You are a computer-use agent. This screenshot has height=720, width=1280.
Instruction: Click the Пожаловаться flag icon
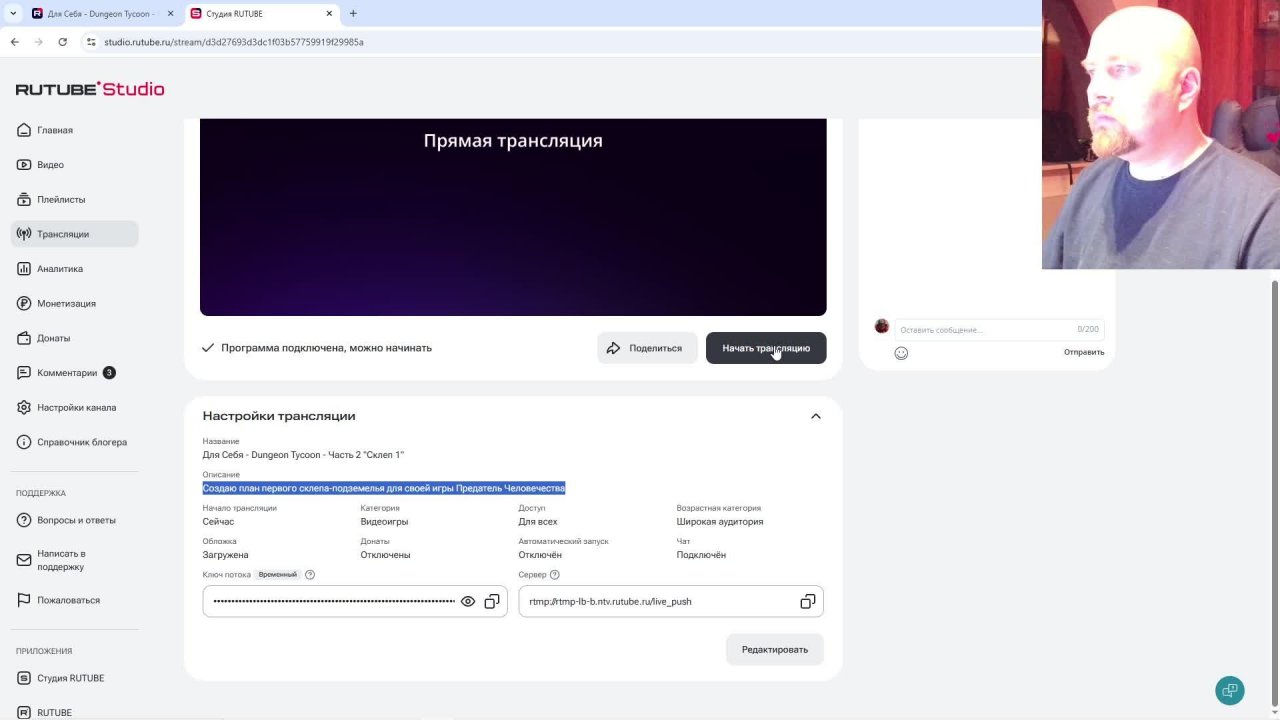(x=25, y=600)
